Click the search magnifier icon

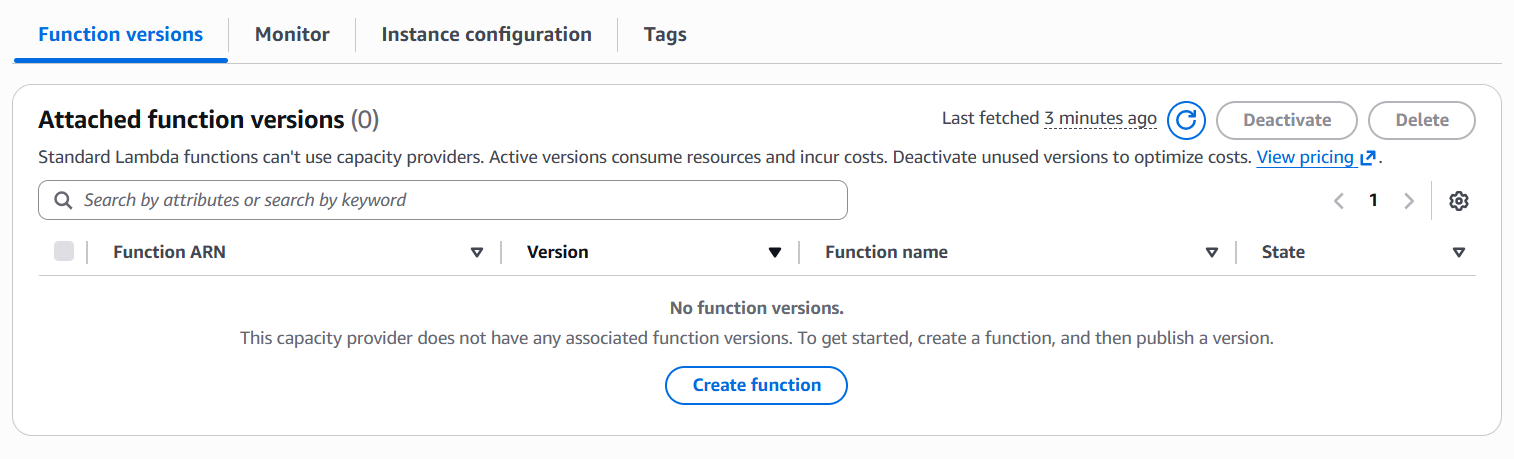pos(63,200)
